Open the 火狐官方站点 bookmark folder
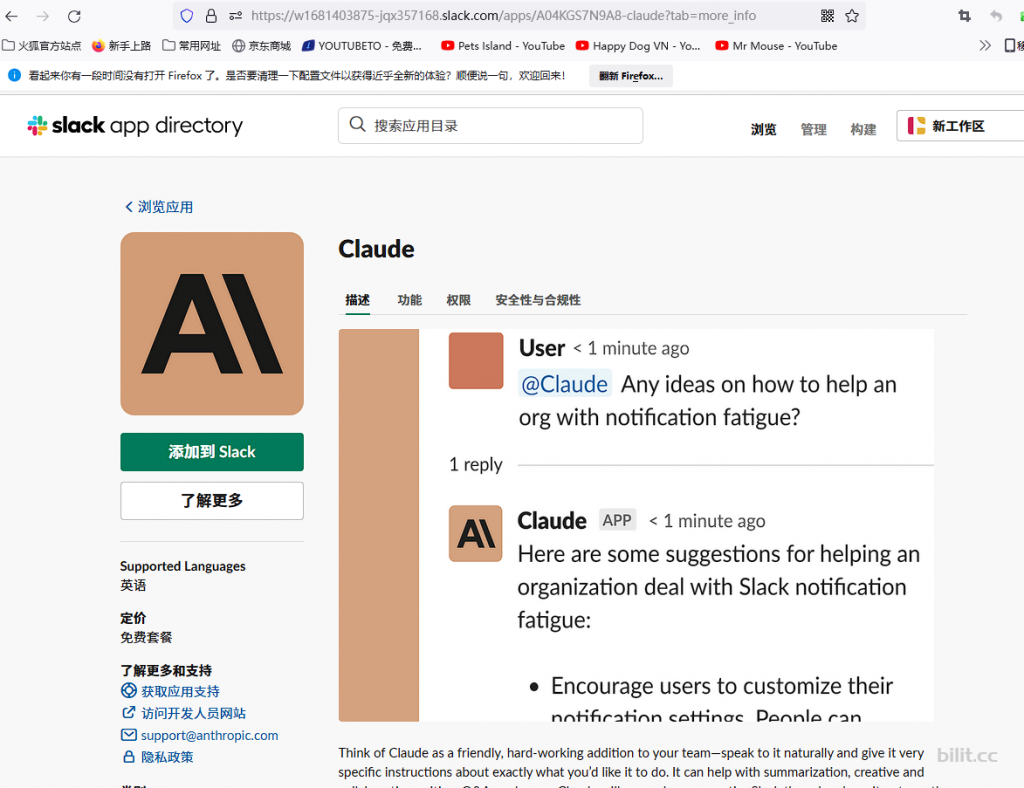The height and width of the screenshot is (788, 1024). 42,46
